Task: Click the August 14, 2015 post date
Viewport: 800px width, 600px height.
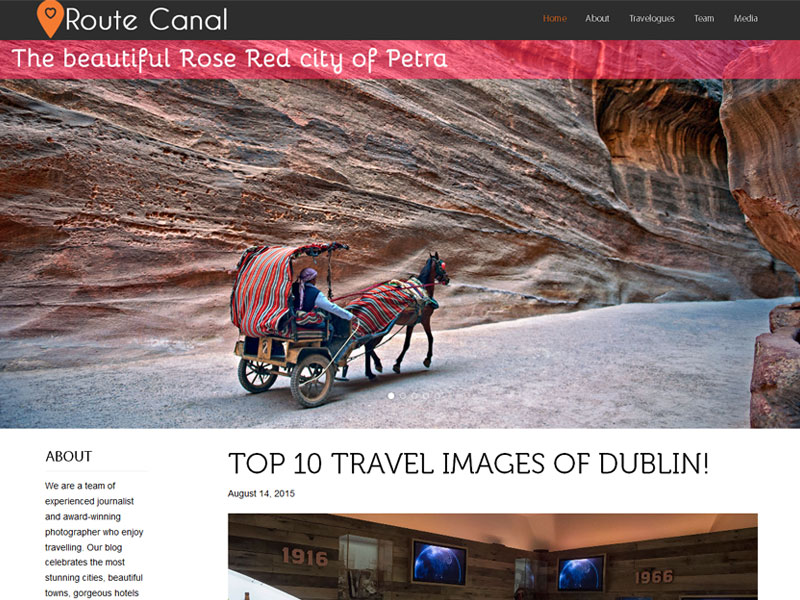Action: 261,493
